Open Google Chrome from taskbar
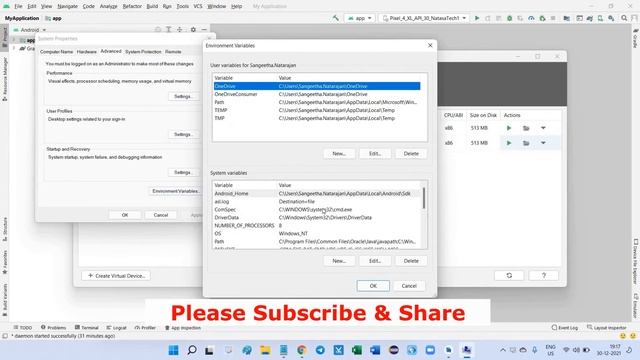Image resolution: width=640 pixels, height=360 pixels. point(302,350)
